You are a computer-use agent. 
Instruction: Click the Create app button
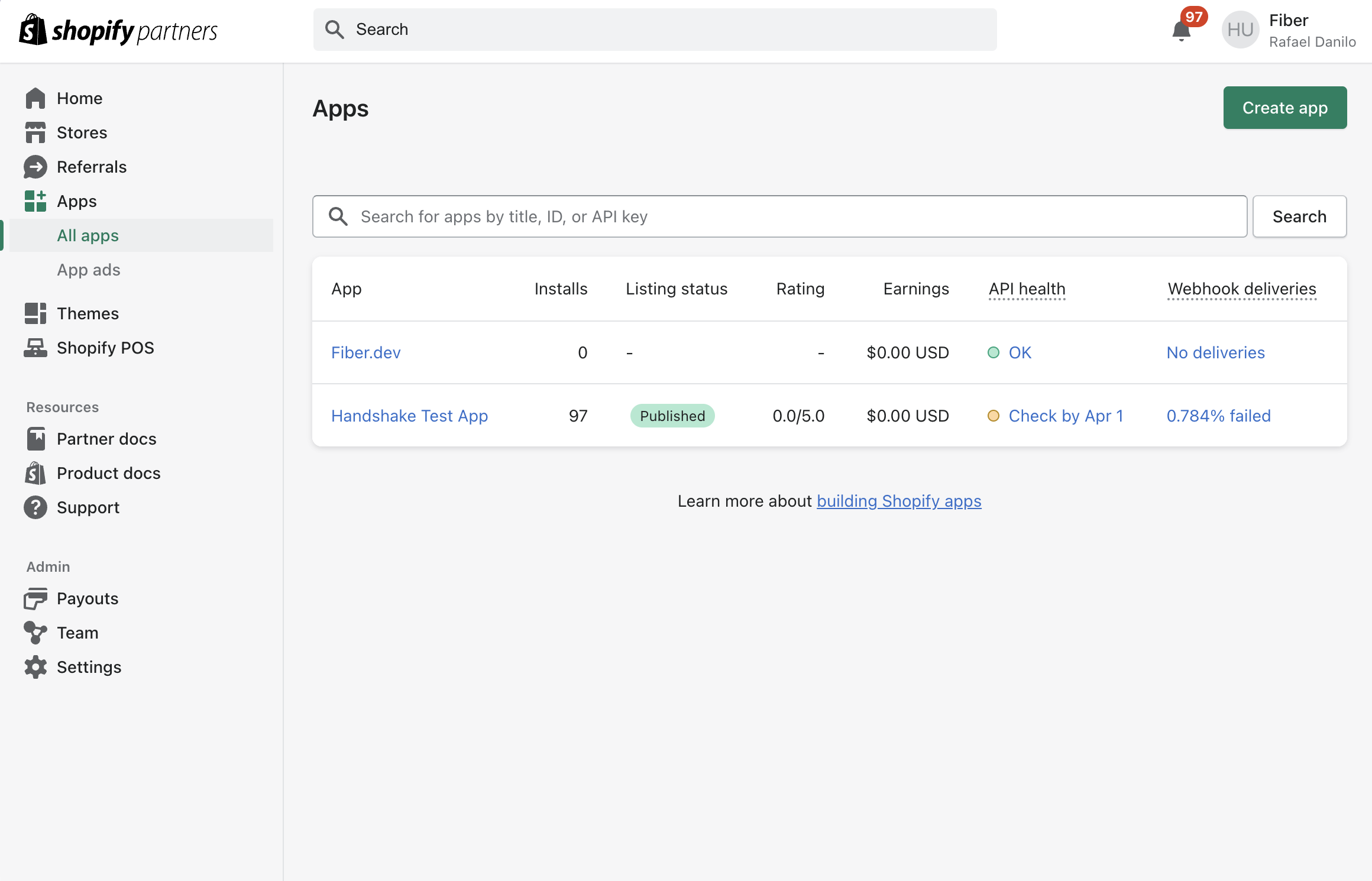click(1284, 108)
